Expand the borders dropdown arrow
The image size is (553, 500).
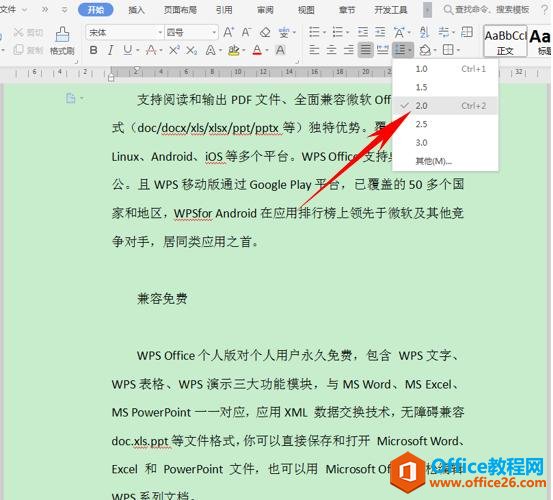pyautogui.click(x=458, y=50)
